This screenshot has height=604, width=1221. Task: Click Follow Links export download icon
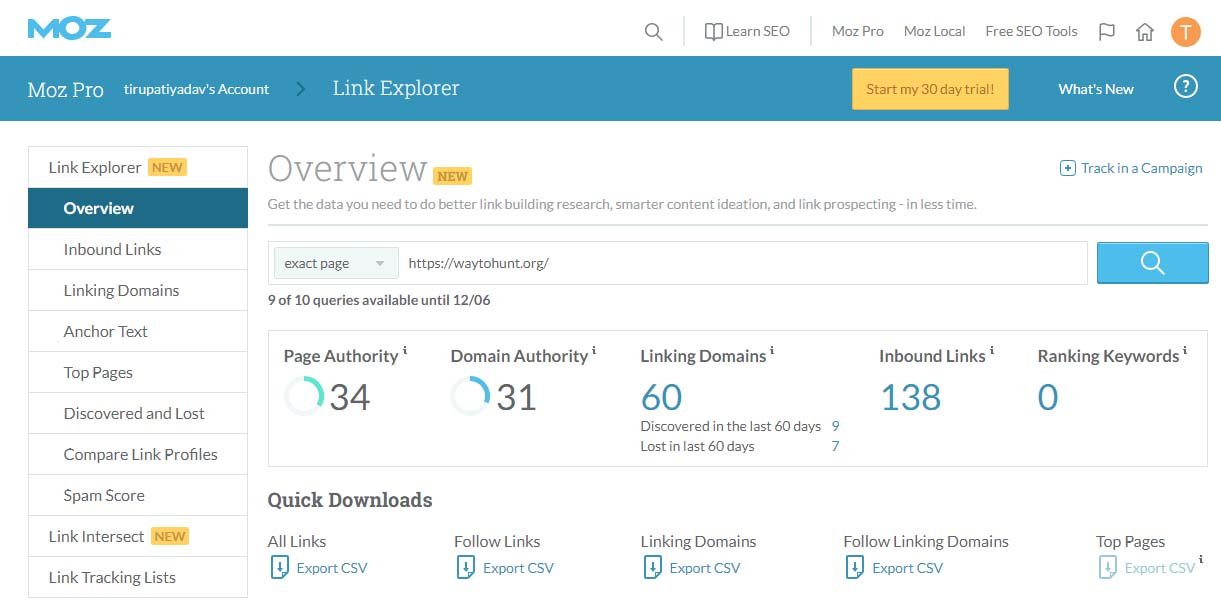(x=465, y=568)
